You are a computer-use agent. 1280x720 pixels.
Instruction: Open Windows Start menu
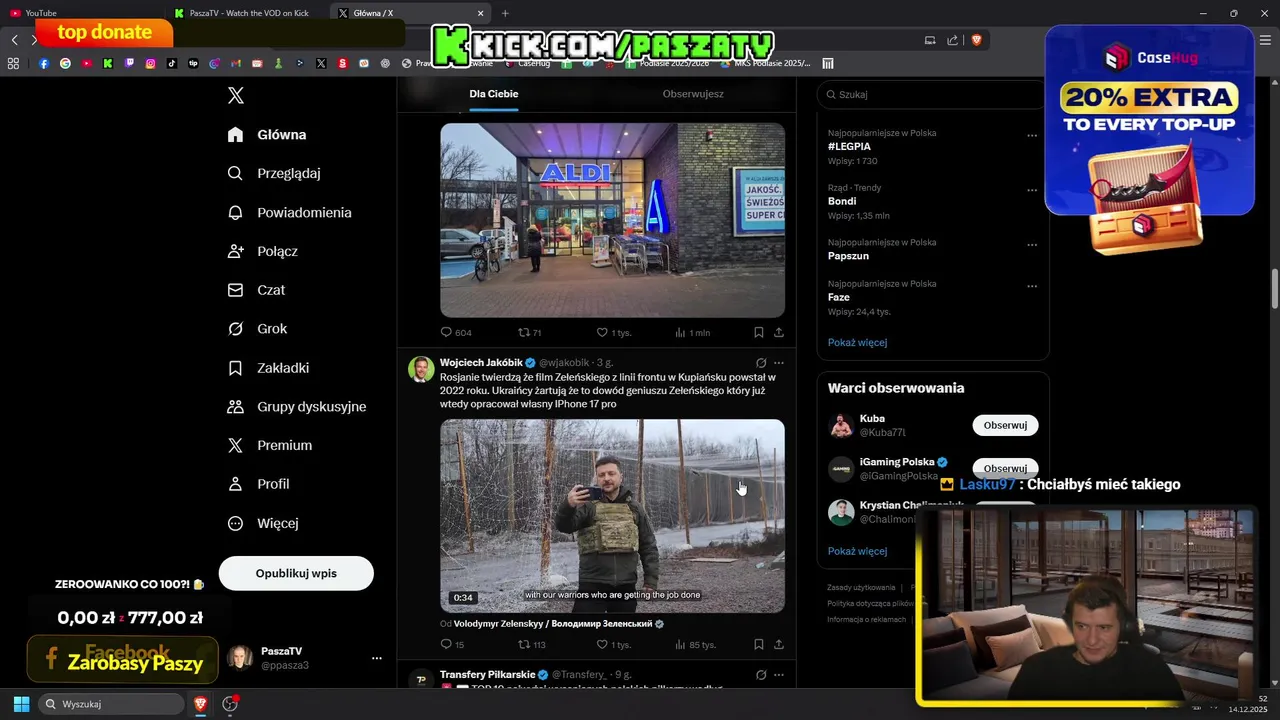[x=21, y=704]
